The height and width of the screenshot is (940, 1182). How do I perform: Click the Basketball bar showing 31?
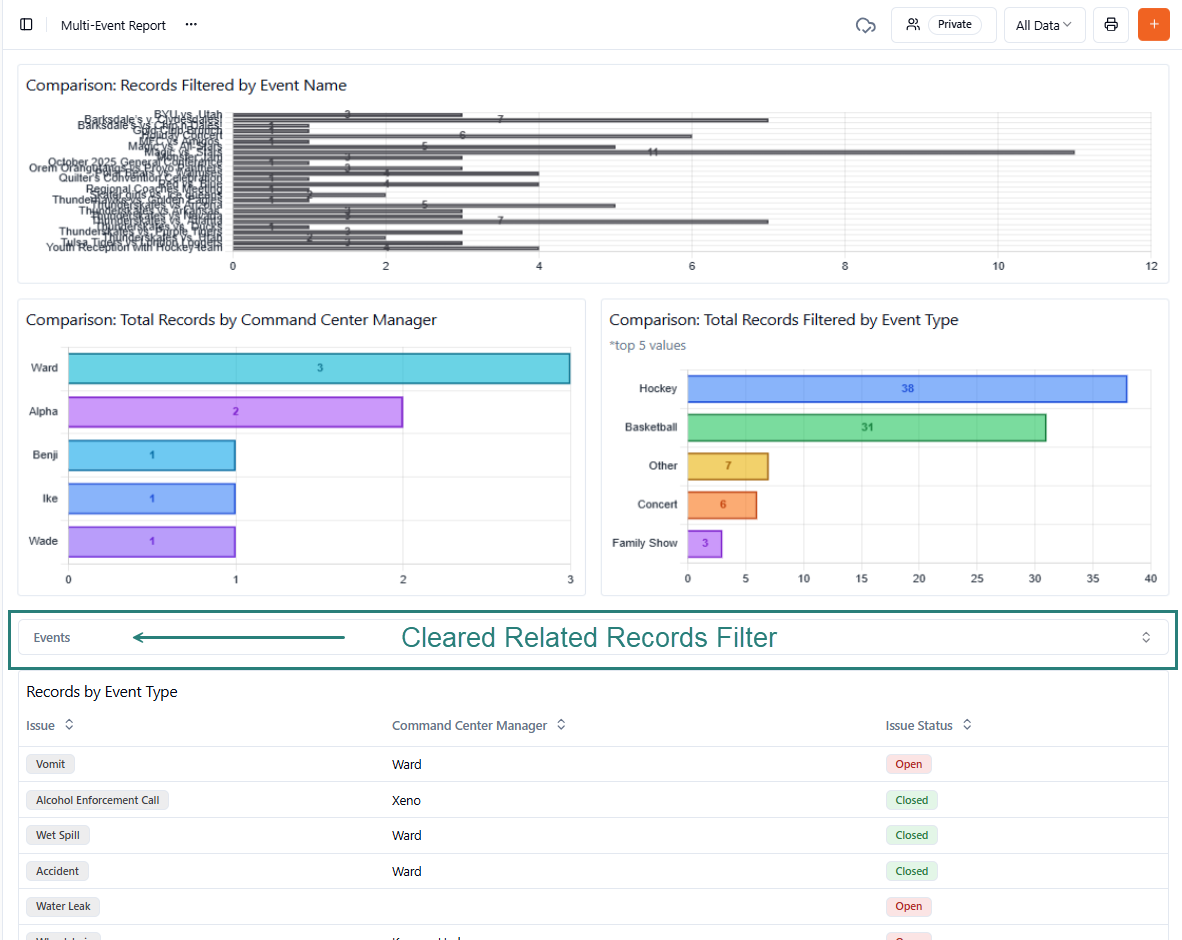[x=866, y=427]
